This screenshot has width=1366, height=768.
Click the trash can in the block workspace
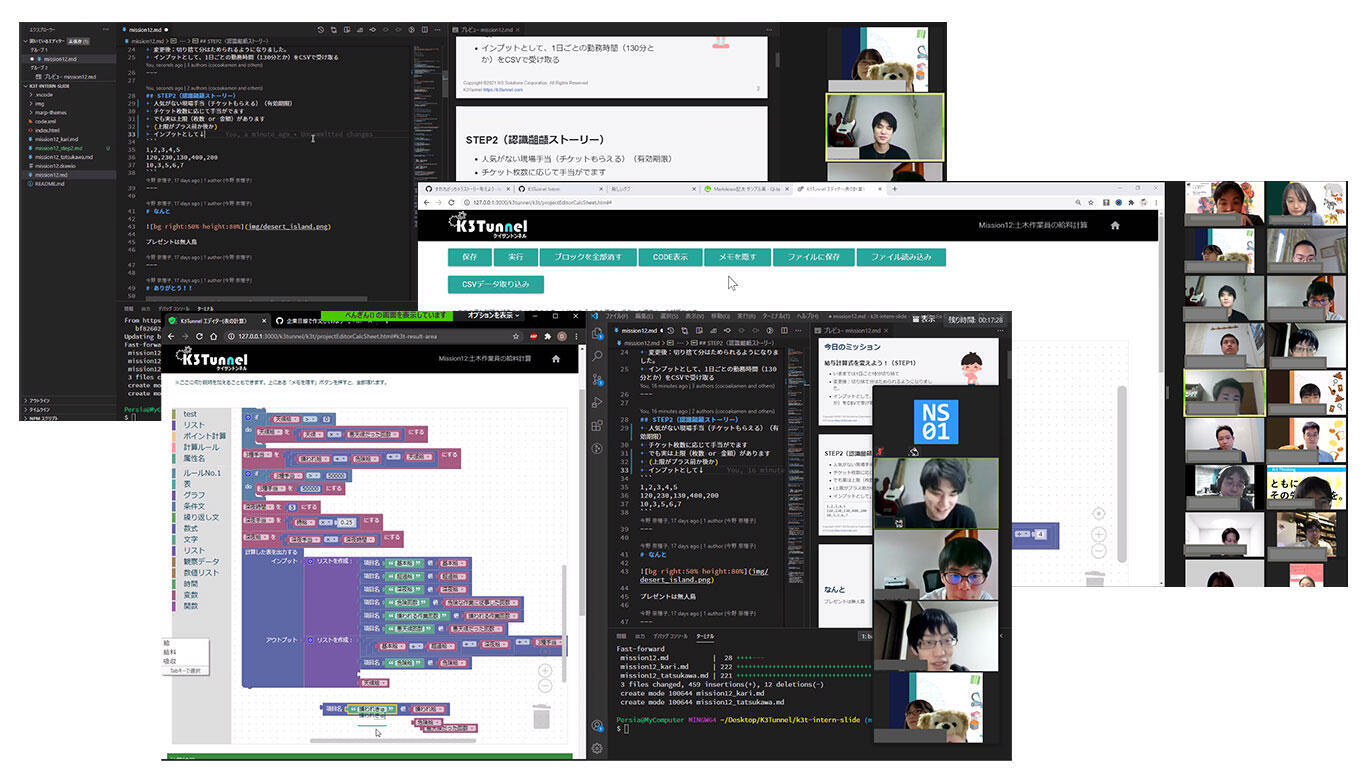pos(541,717)
